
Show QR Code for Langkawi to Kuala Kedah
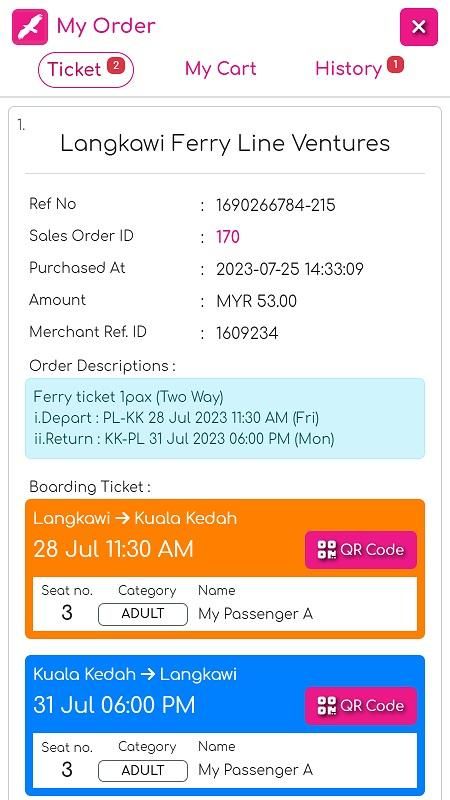[x=361, y=550]
